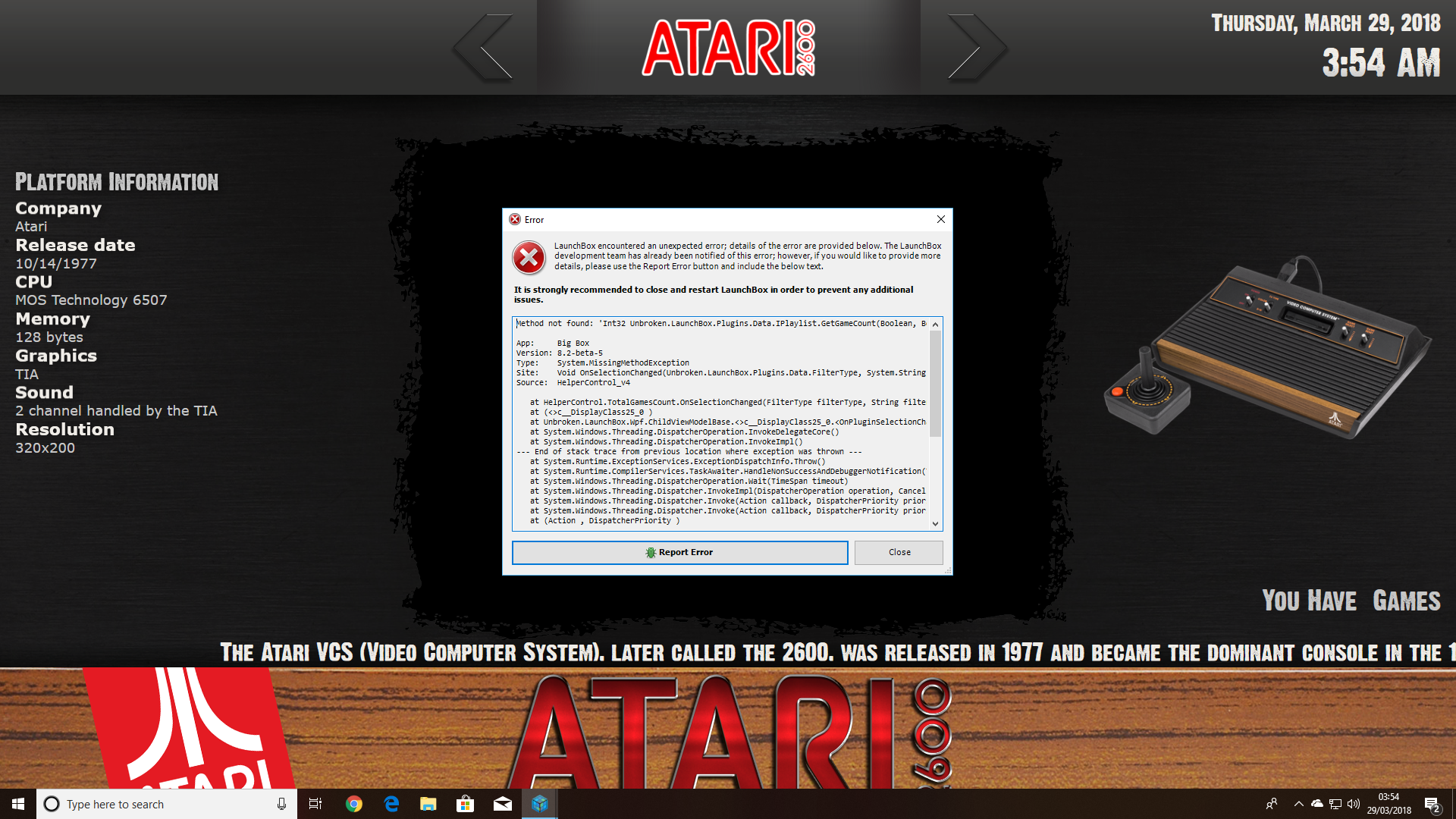The height and width of the screenshot is (819, 1456).
Task: Click '2 channel handled by the TIA' text
Action: pyautogui.click(x=116, y=411)
